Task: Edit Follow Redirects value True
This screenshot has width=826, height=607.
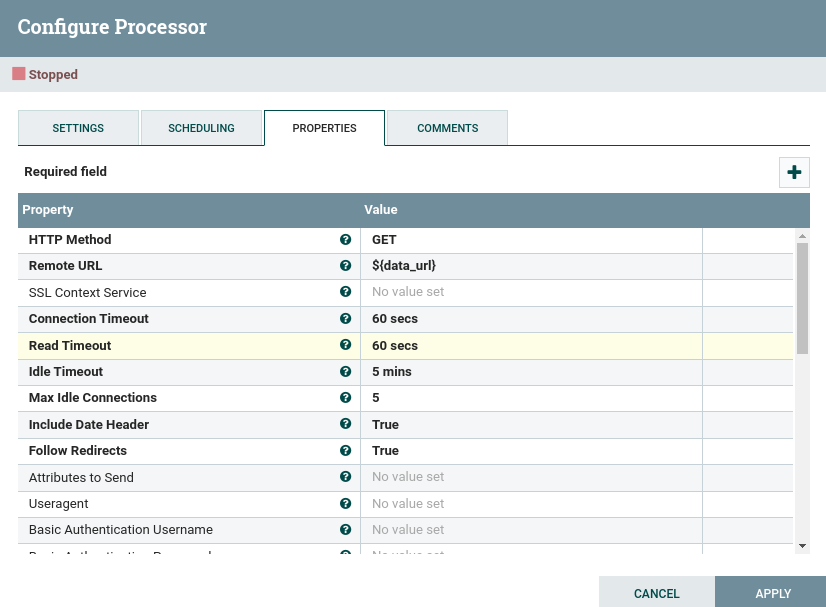Action: (531, 451)
